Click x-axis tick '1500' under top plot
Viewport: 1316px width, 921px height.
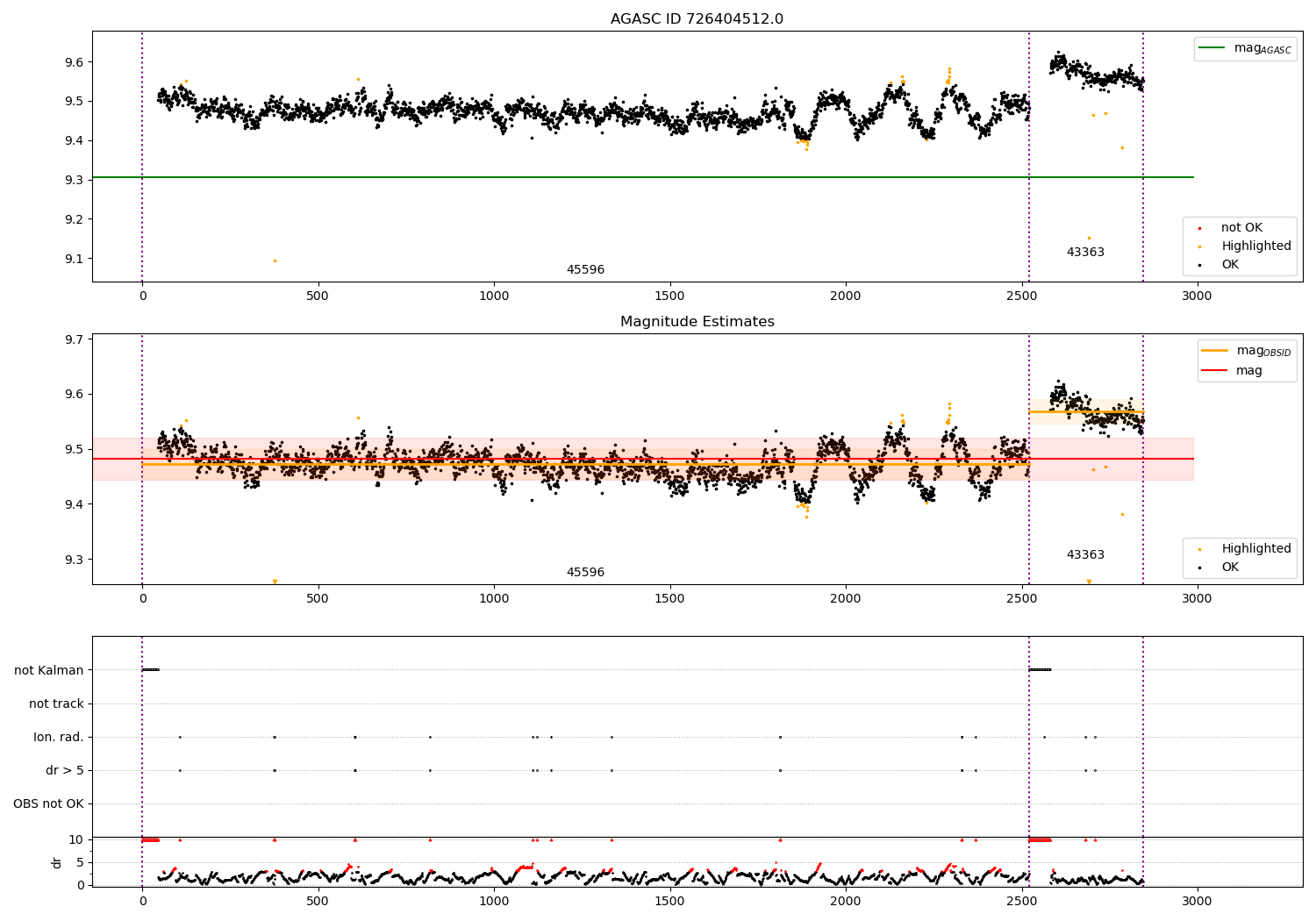[x=670, y=296]
